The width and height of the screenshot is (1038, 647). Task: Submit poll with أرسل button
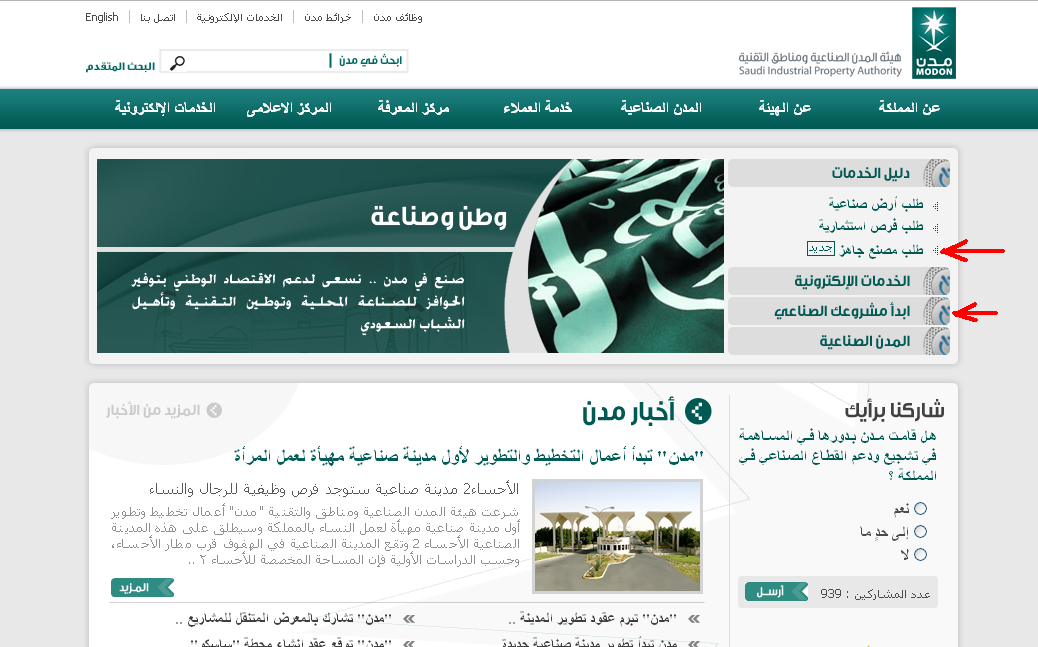tap(777, 591)
